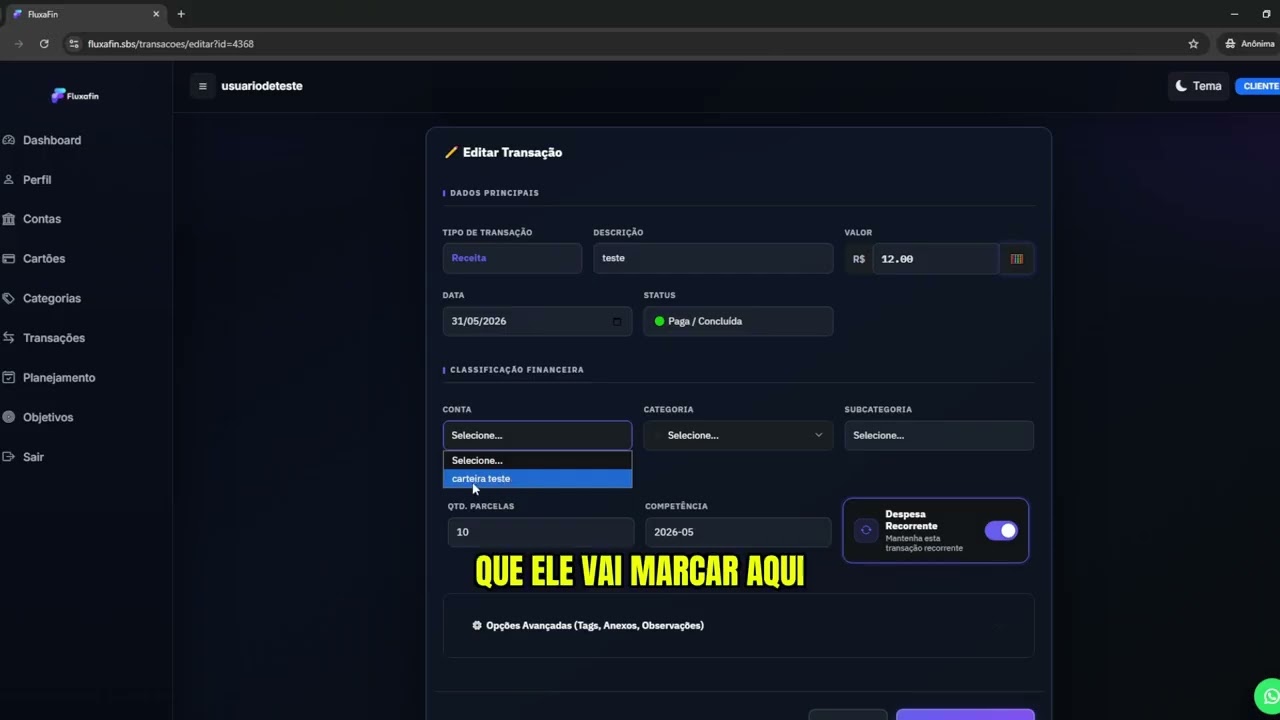Open a new browser tab
The height and width of the screenshot is (720, 1280).
[x=181, y=14]
